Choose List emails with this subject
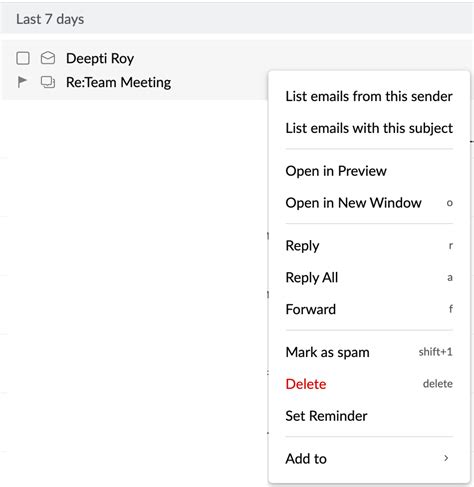Viewport: 474px width, 487px height. (369, 128)
